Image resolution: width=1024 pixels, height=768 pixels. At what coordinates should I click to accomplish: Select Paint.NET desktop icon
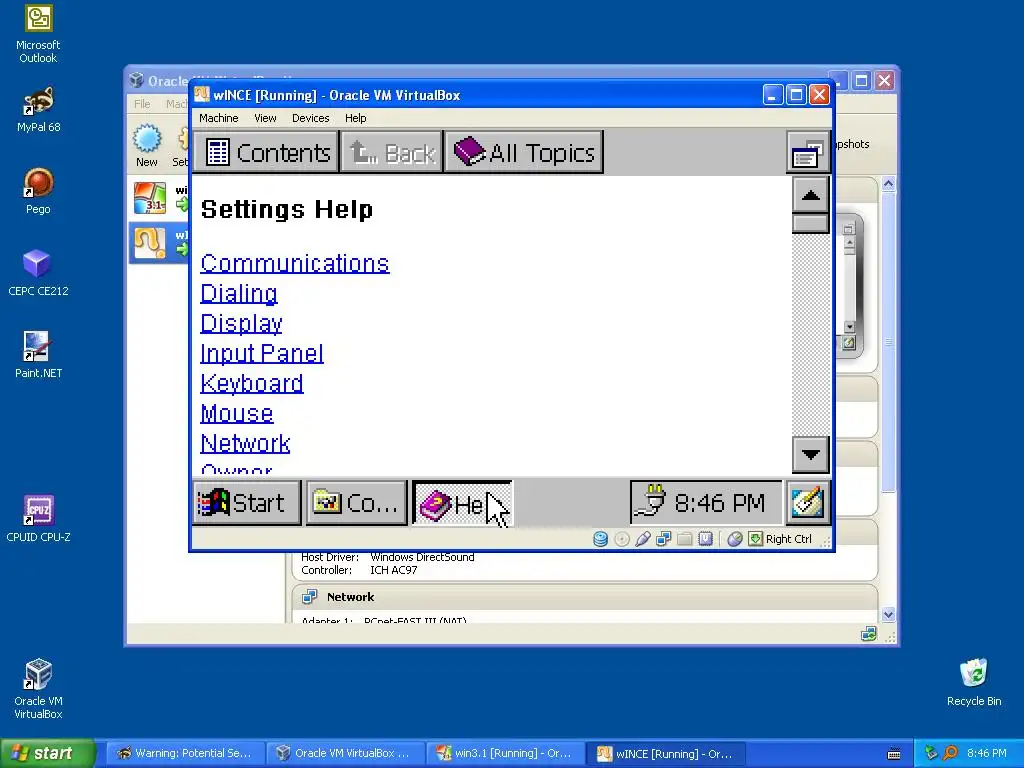(x=38, y=355)
